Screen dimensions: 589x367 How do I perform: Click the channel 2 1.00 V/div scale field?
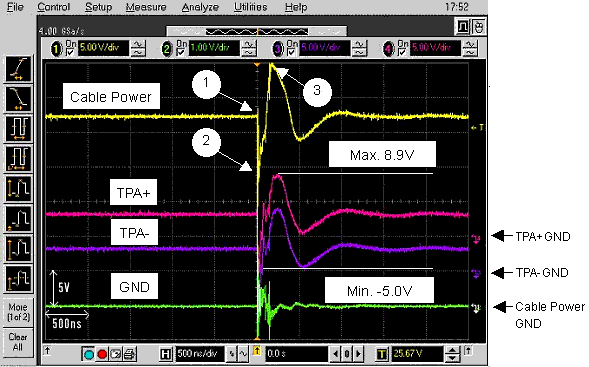pyautogui.click(x=213, y=48)
